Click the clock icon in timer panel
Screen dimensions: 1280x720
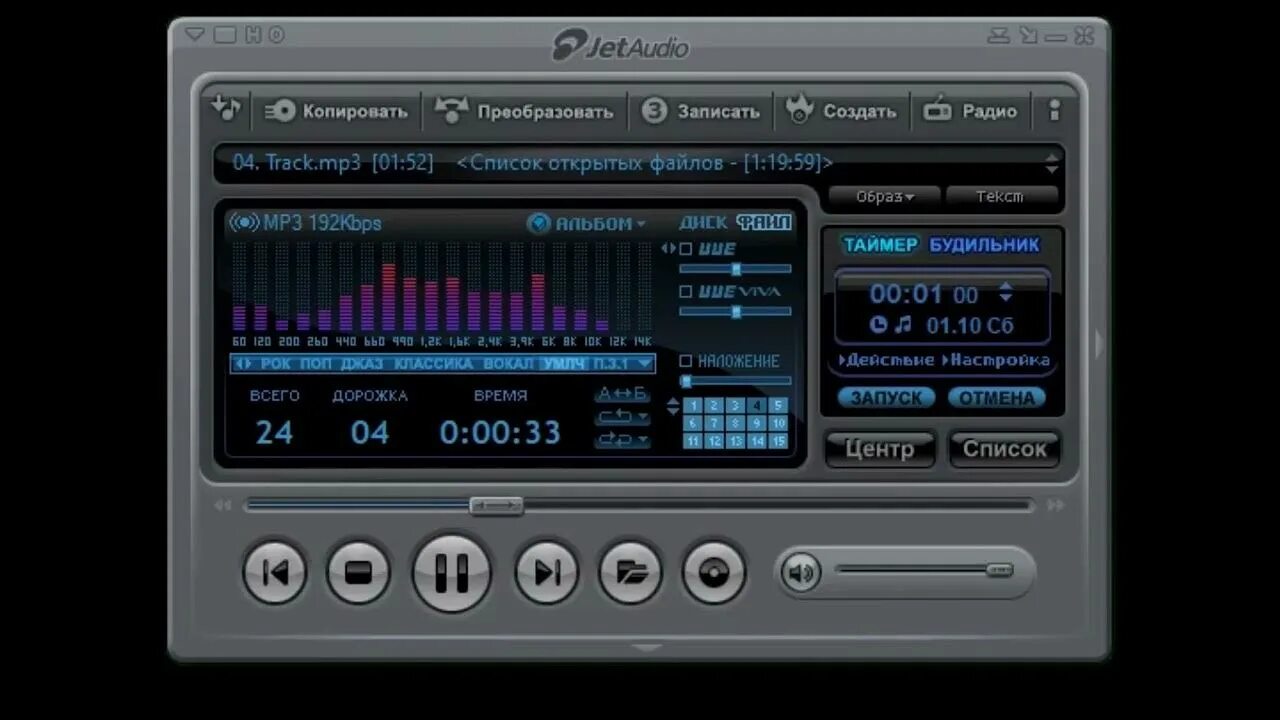tap(878, 325)
